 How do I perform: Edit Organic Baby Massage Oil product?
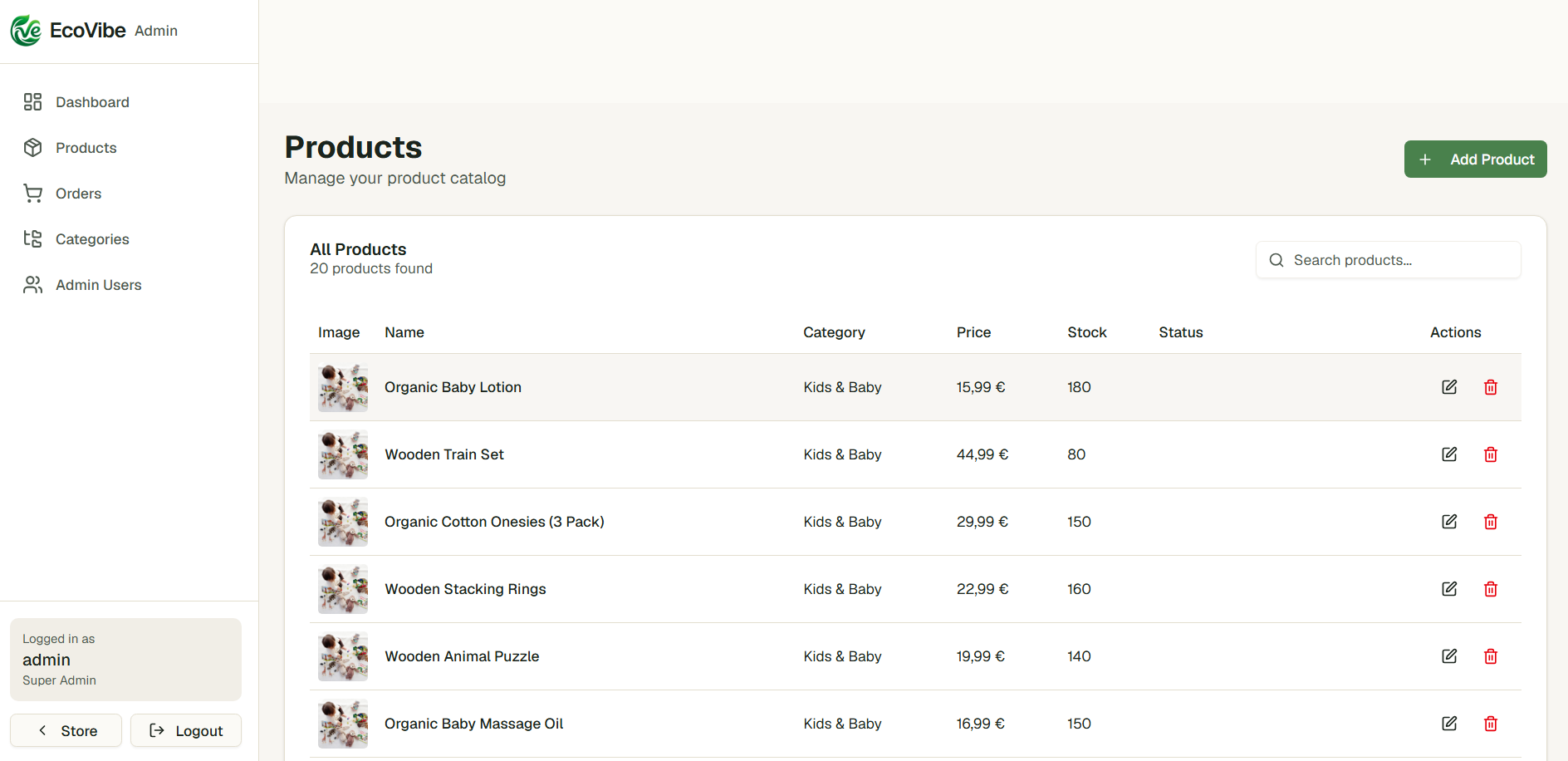pos(1449,724)
